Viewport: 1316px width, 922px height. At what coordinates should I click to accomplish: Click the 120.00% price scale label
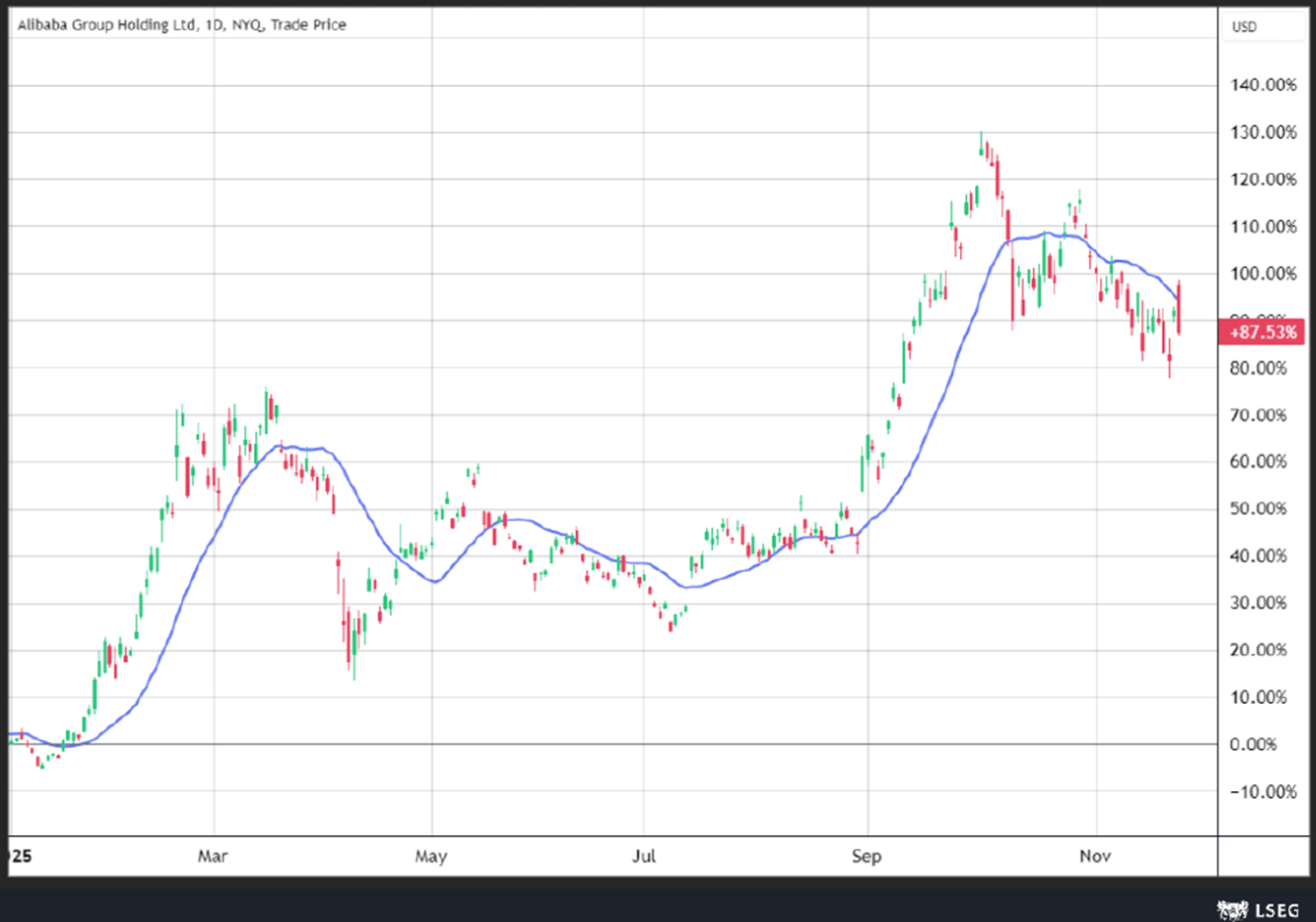click(1263, 179)
